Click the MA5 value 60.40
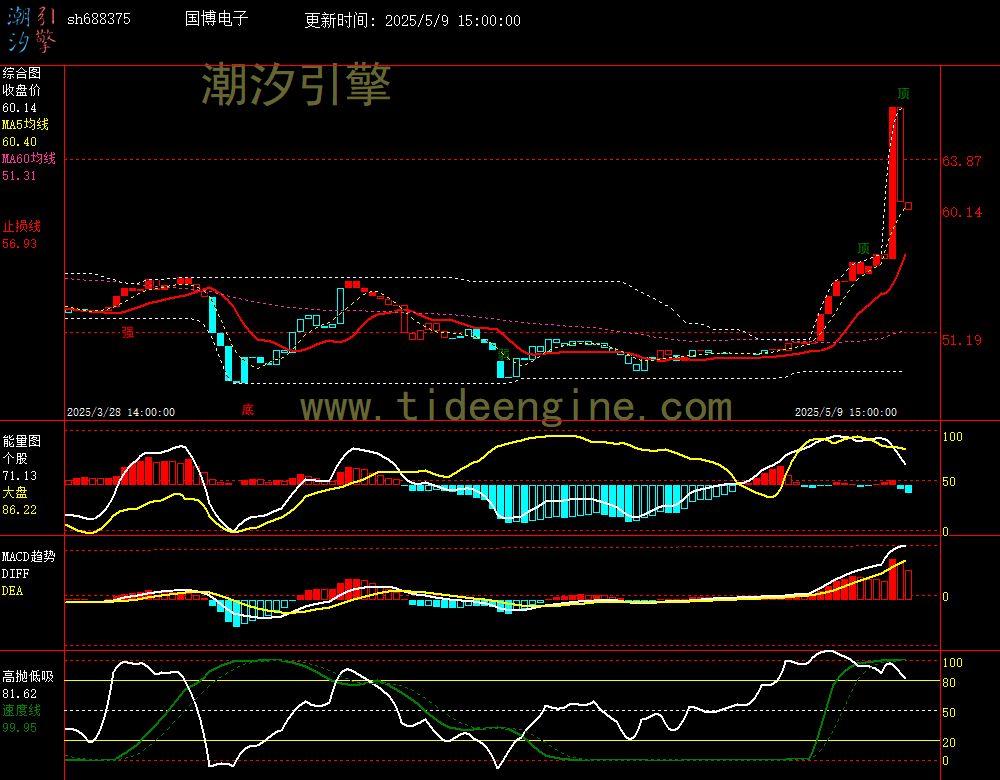Image resolution: width=1000 pixels, height=780 pixels. pyautogui.click(x=19, y=142)
